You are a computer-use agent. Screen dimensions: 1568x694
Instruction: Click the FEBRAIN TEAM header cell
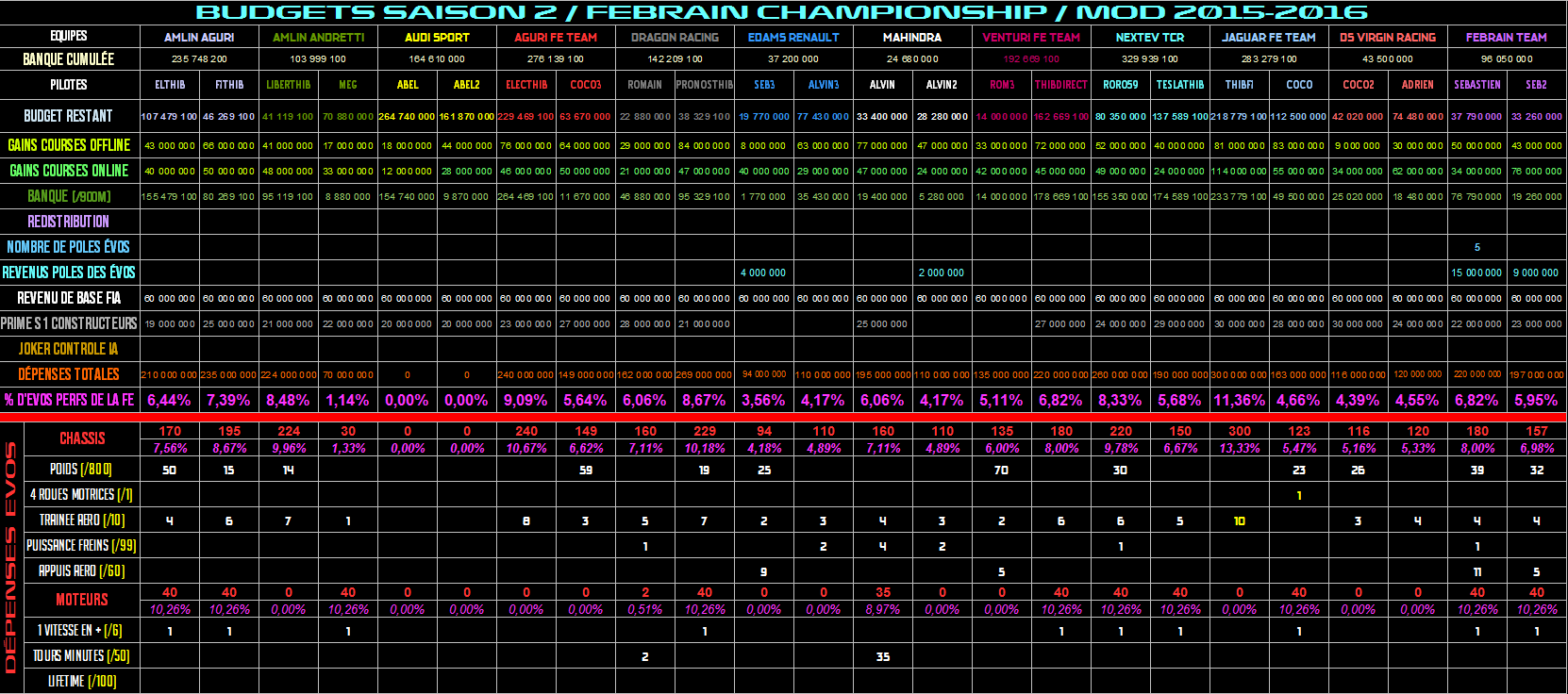tap(1506, 38)
